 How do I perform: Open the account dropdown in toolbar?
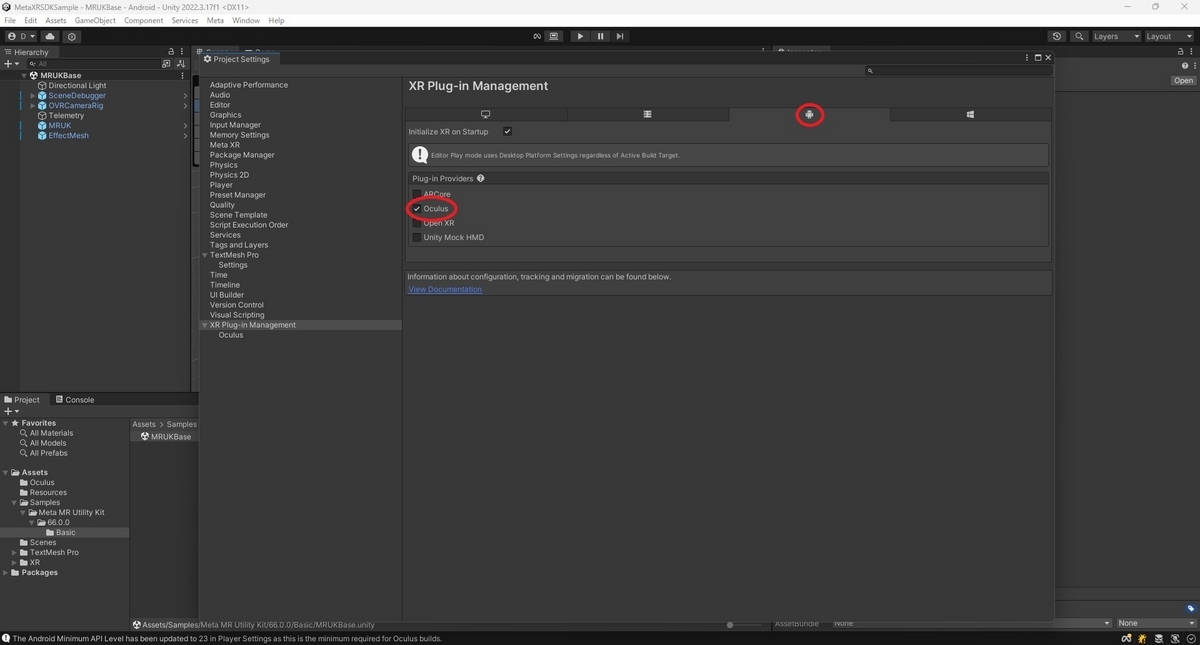pos(20,36)
